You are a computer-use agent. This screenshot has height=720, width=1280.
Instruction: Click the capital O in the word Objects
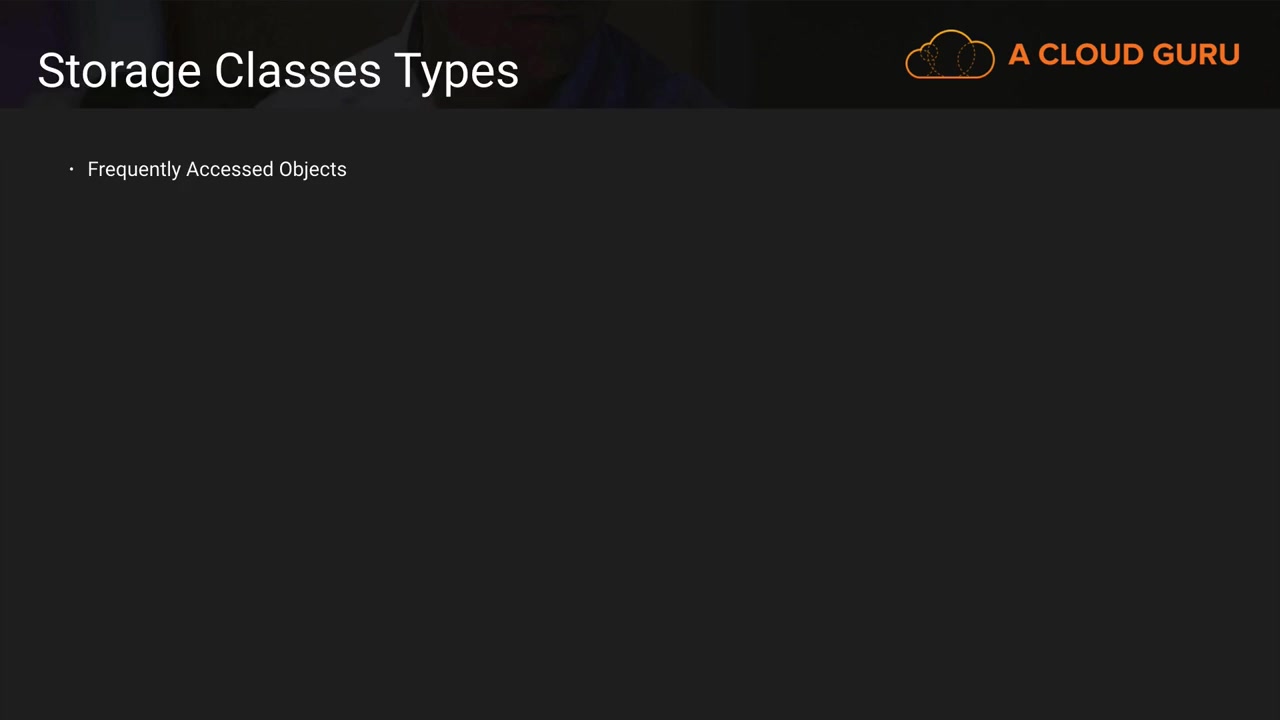(286, 170)
